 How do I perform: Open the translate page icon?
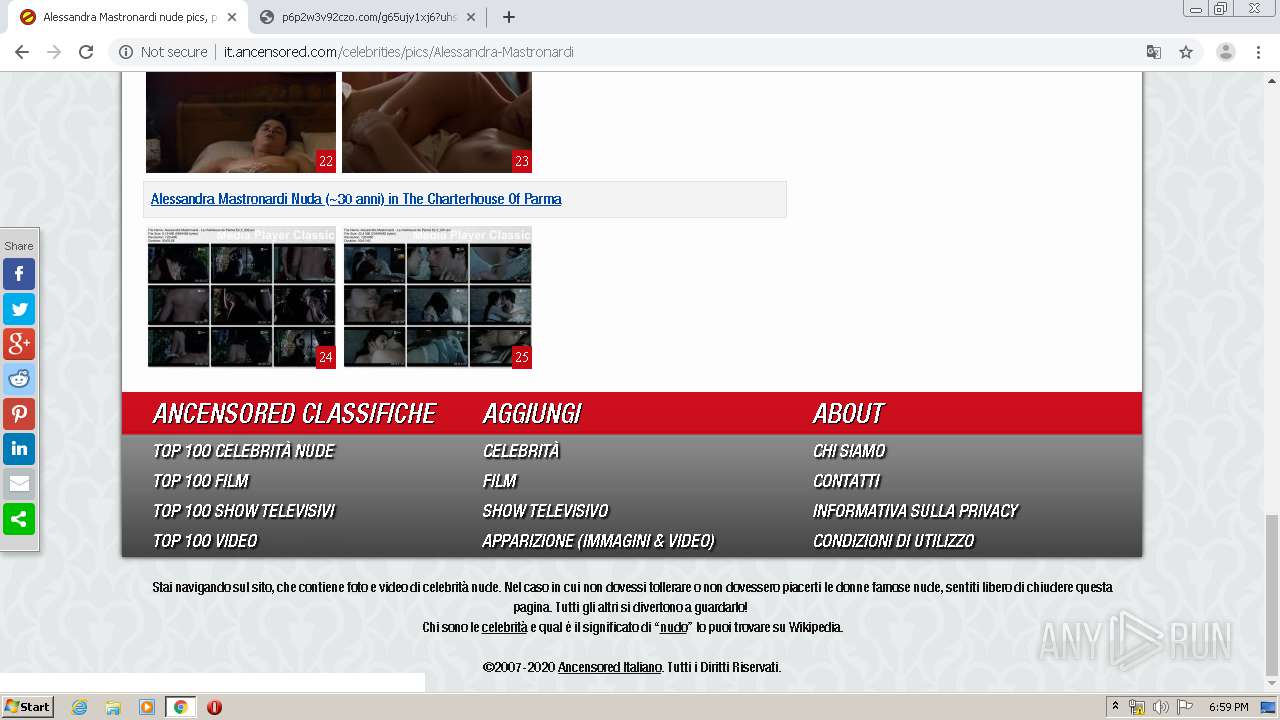[1153, 52]
